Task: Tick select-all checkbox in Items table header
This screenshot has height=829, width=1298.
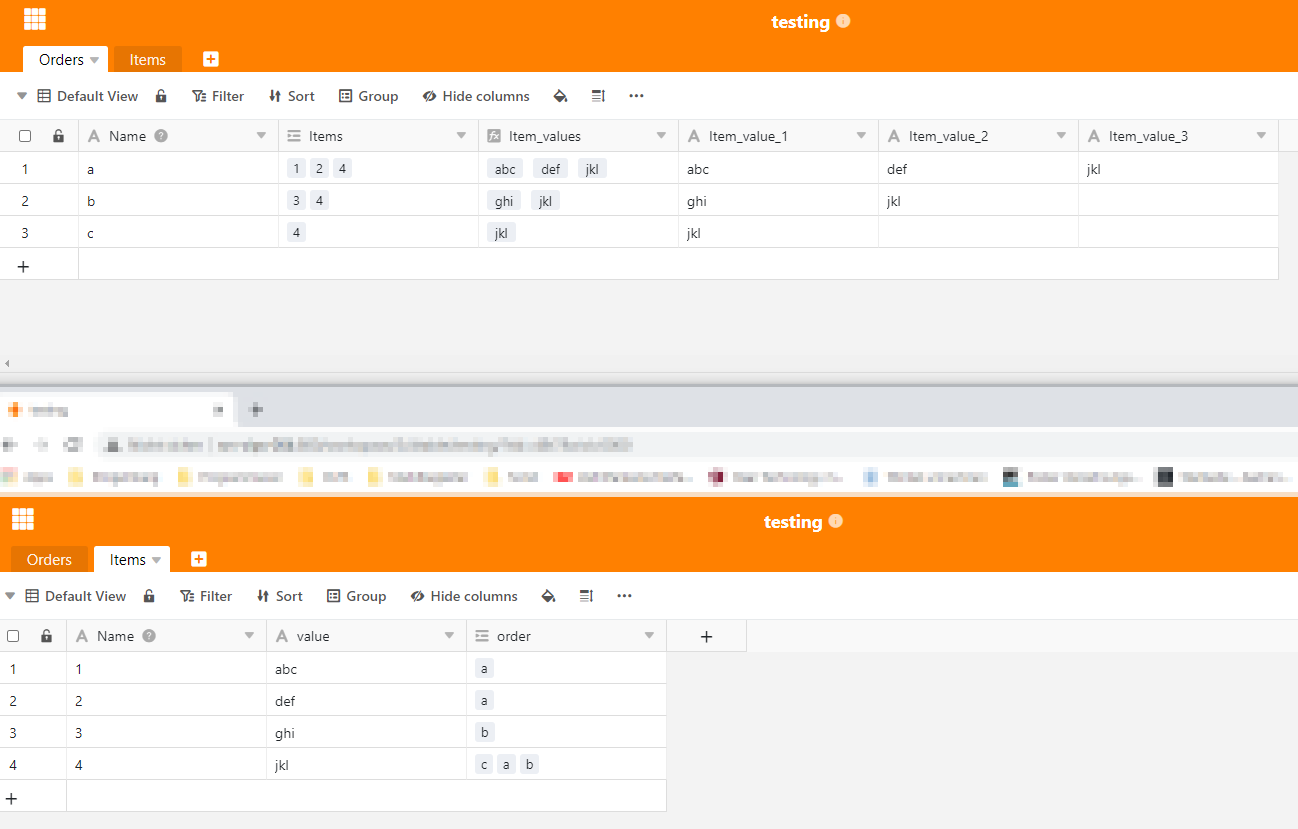Action: coord(13,636)
